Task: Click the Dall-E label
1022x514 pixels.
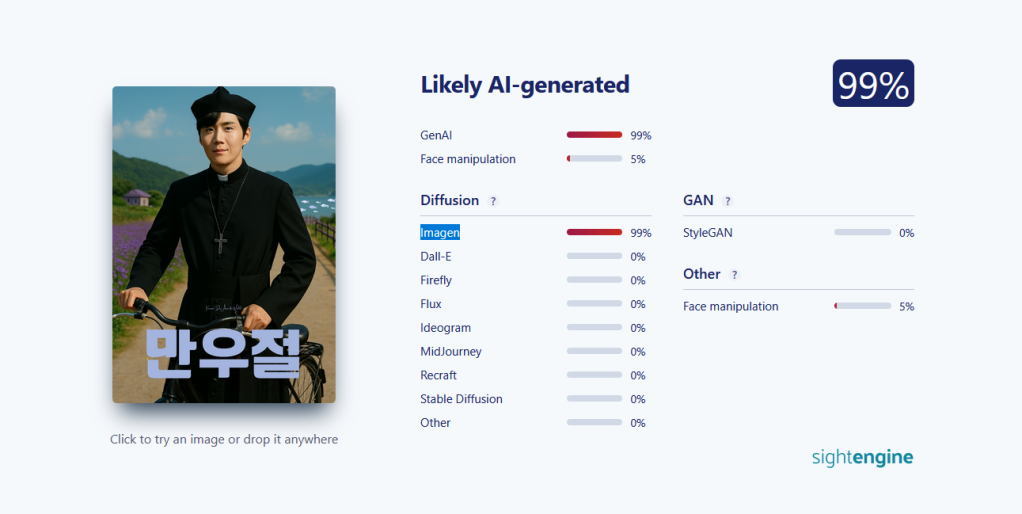Action: point(436,256)
